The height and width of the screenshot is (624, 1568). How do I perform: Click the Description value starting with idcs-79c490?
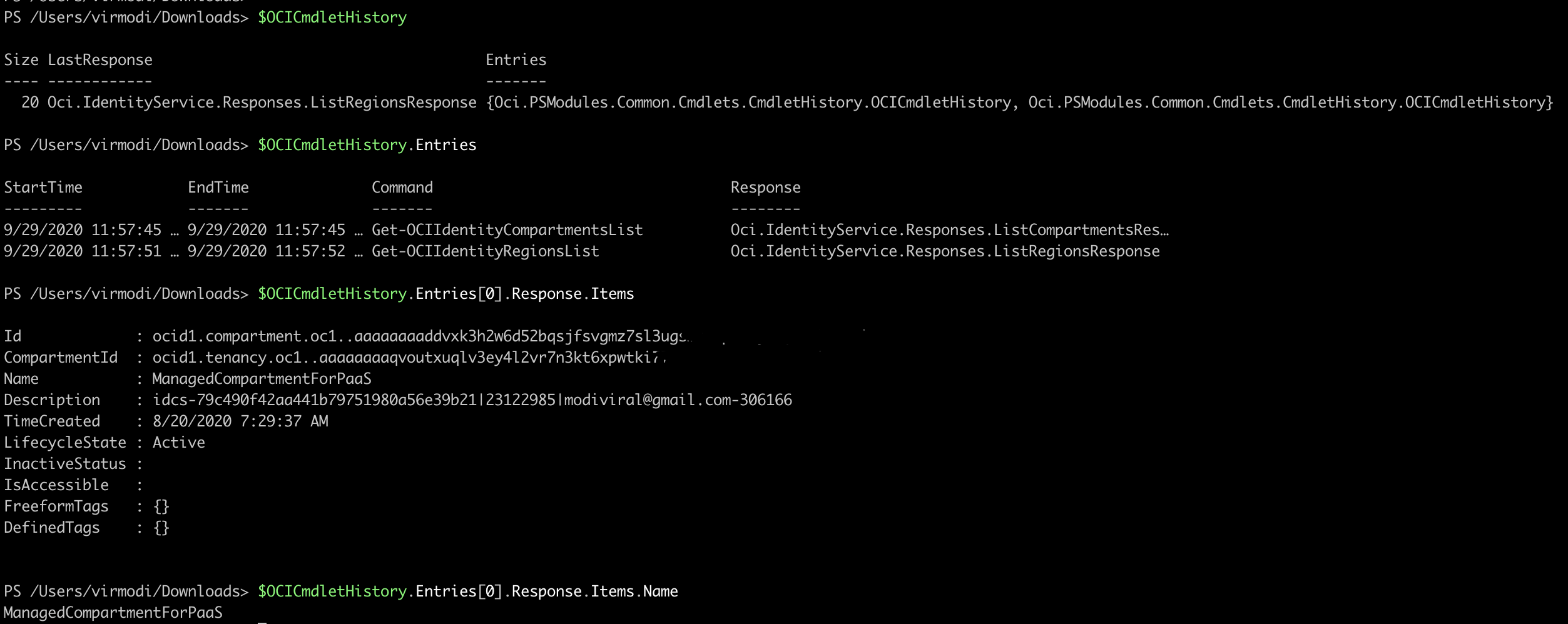[x=472, y=400]
